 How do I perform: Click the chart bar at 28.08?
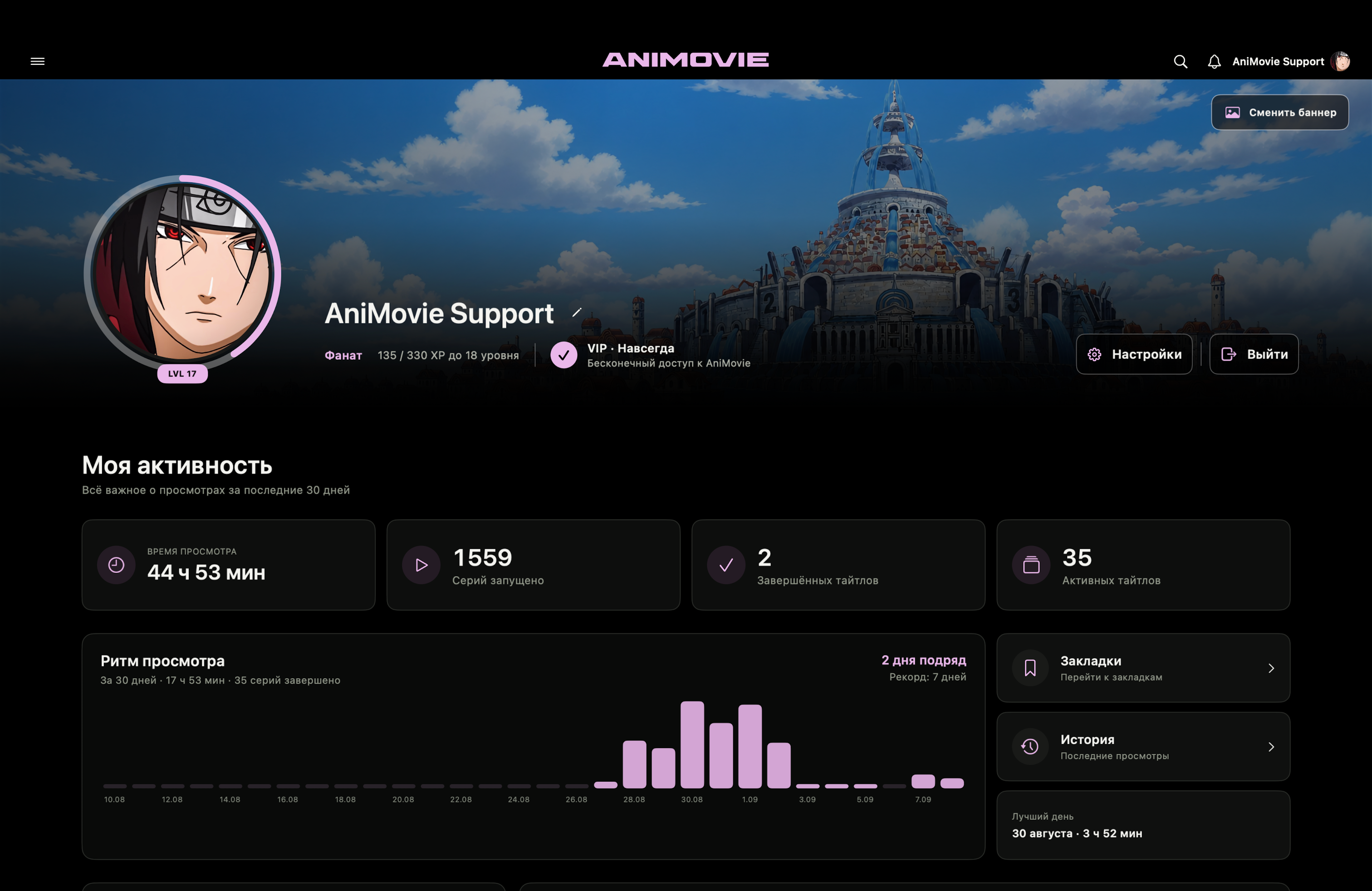click(634, 764)
